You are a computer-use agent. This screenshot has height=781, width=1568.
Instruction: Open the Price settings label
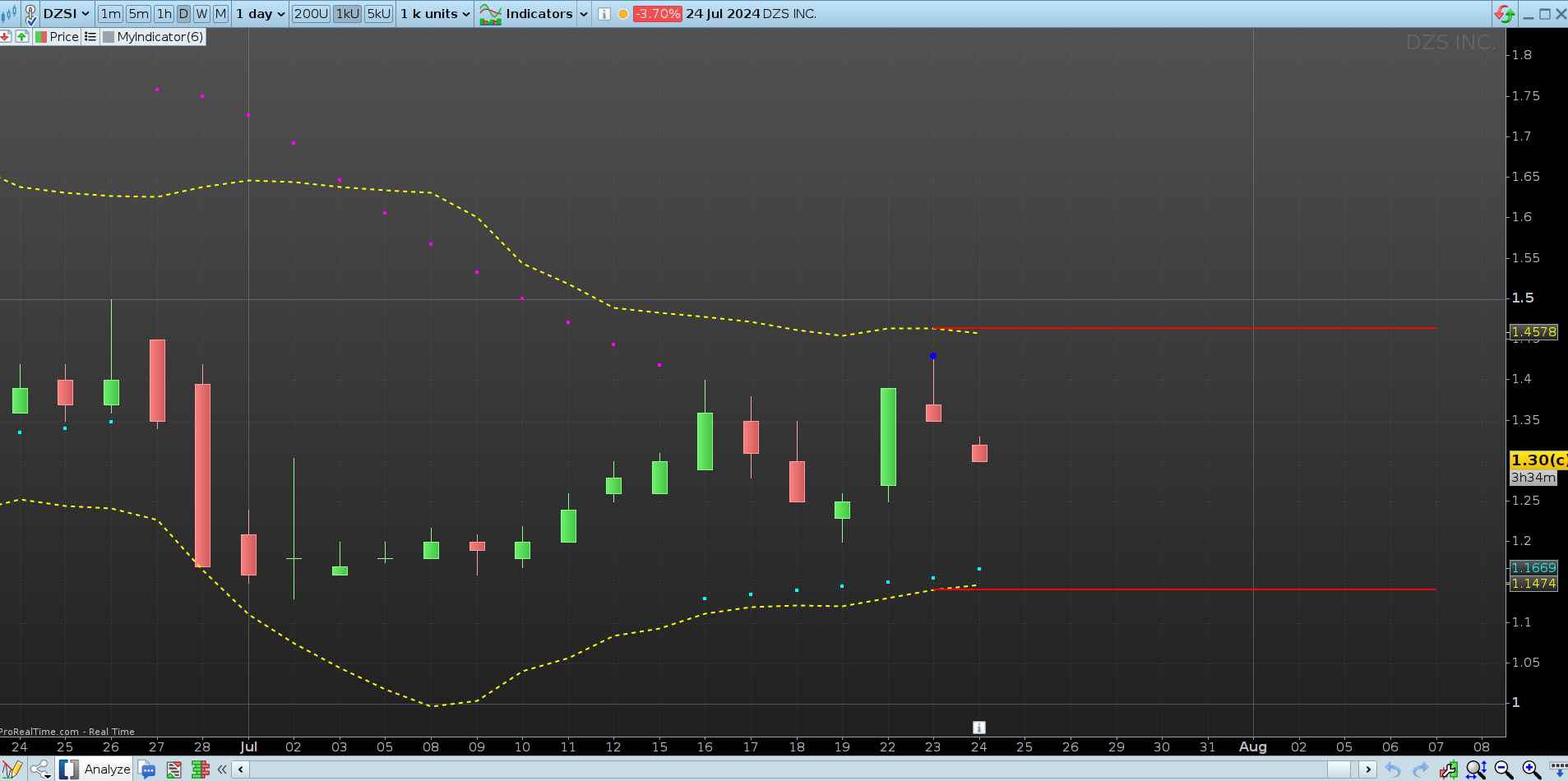64,37
